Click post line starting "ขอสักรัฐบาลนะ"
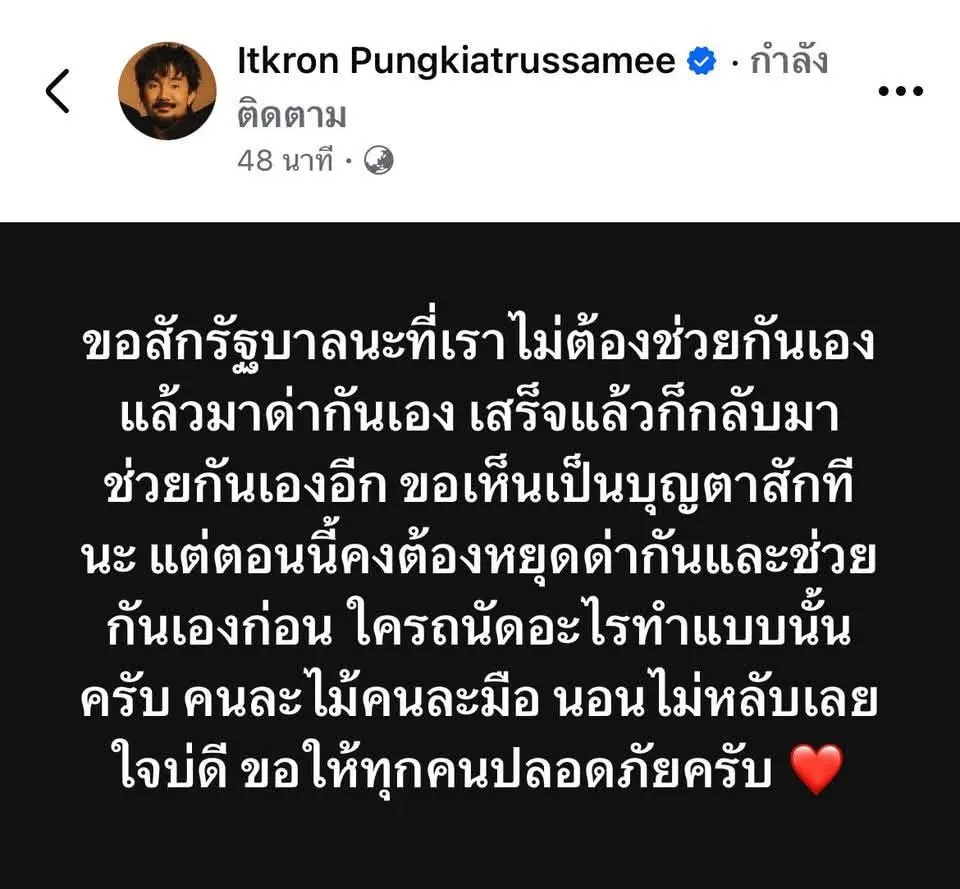Viewport: 960px width, 889px height. coord(479,344)
